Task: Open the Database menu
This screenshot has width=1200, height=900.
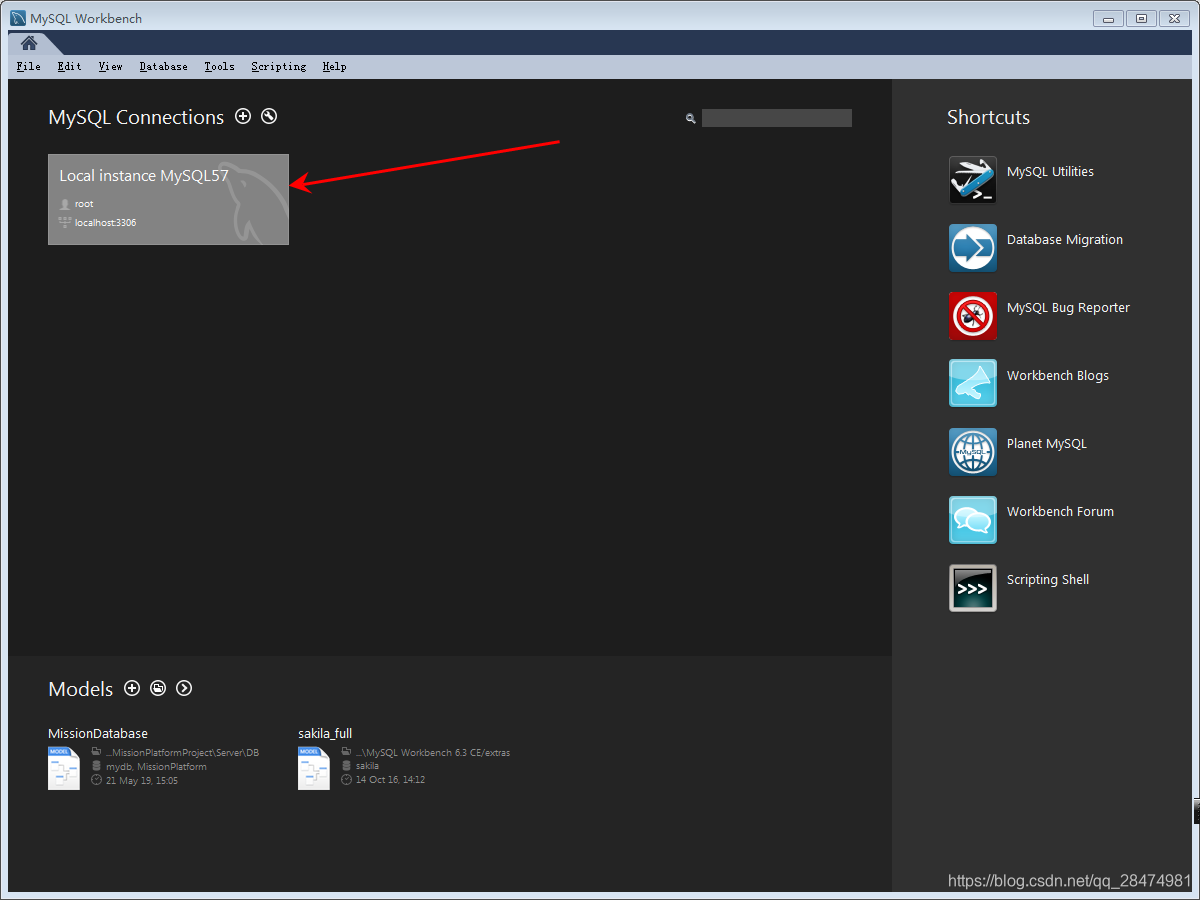Action: [163, 66]
